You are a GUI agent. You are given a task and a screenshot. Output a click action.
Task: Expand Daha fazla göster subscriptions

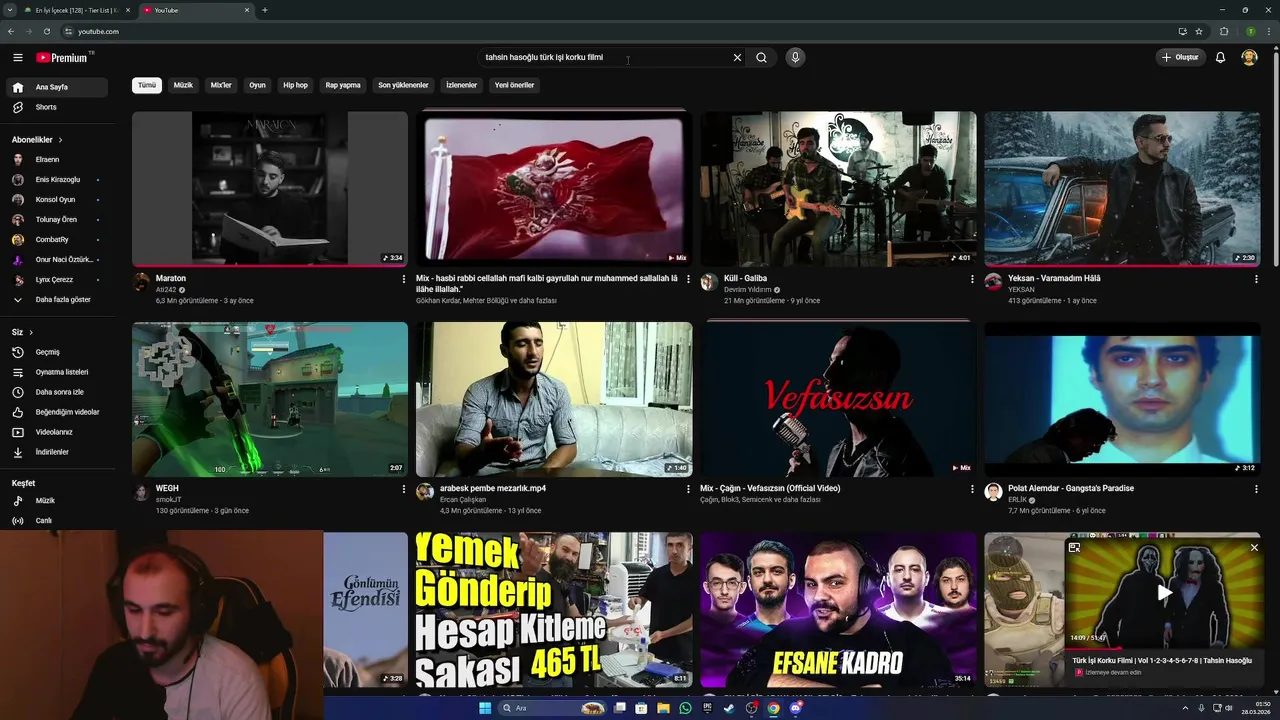click(55, 300)
